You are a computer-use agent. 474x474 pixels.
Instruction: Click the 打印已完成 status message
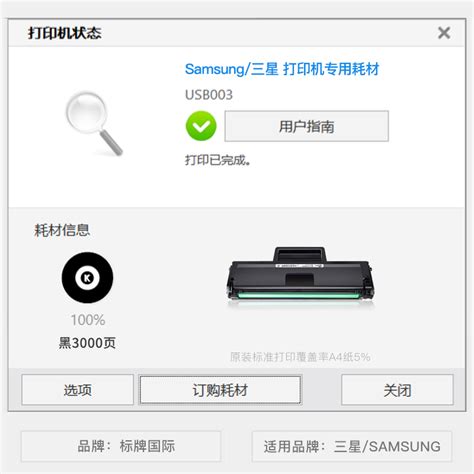(218, 160)
